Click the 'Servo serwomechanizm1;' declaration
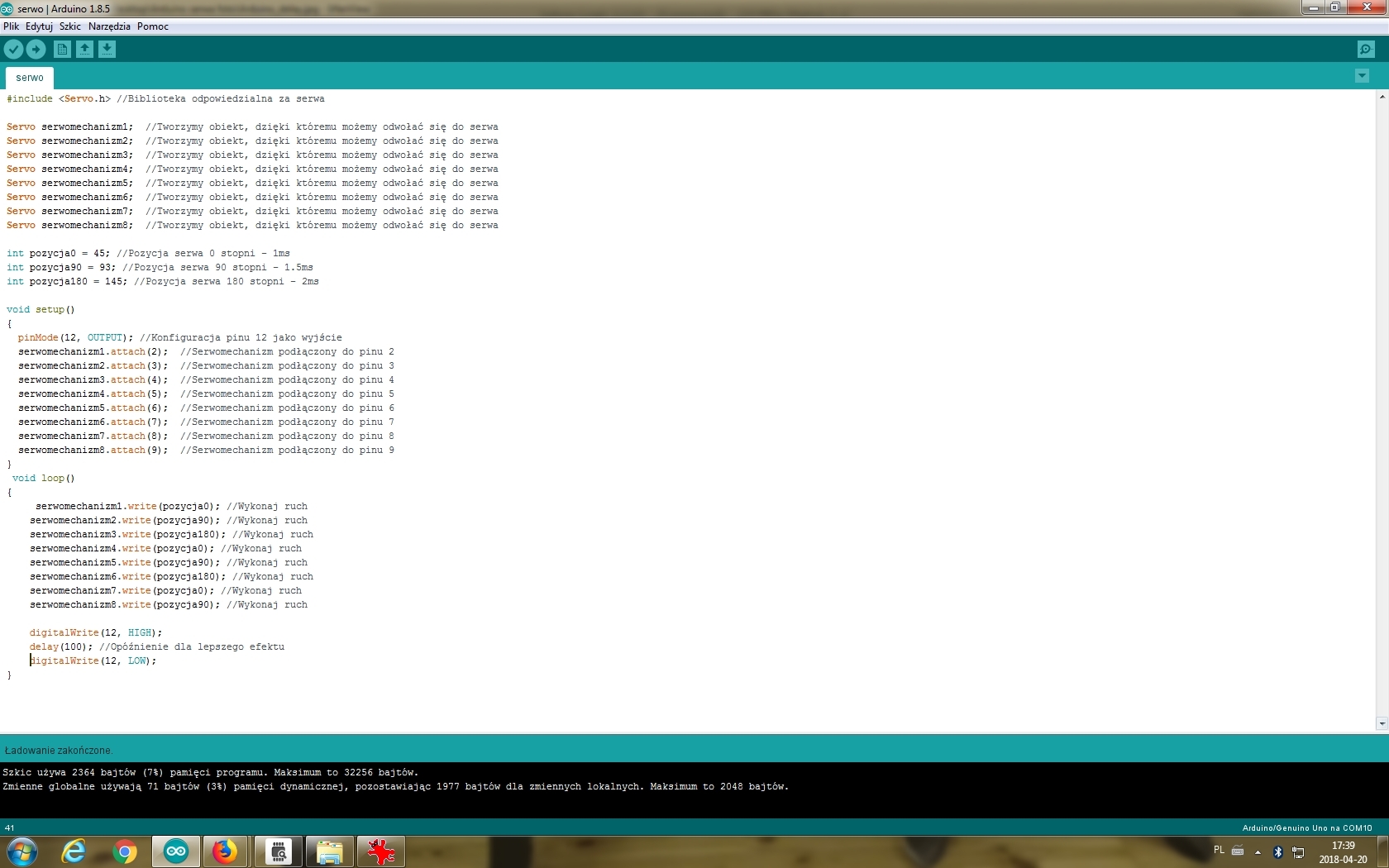This screenshot has width=1389, height=868. coord(70,127)
